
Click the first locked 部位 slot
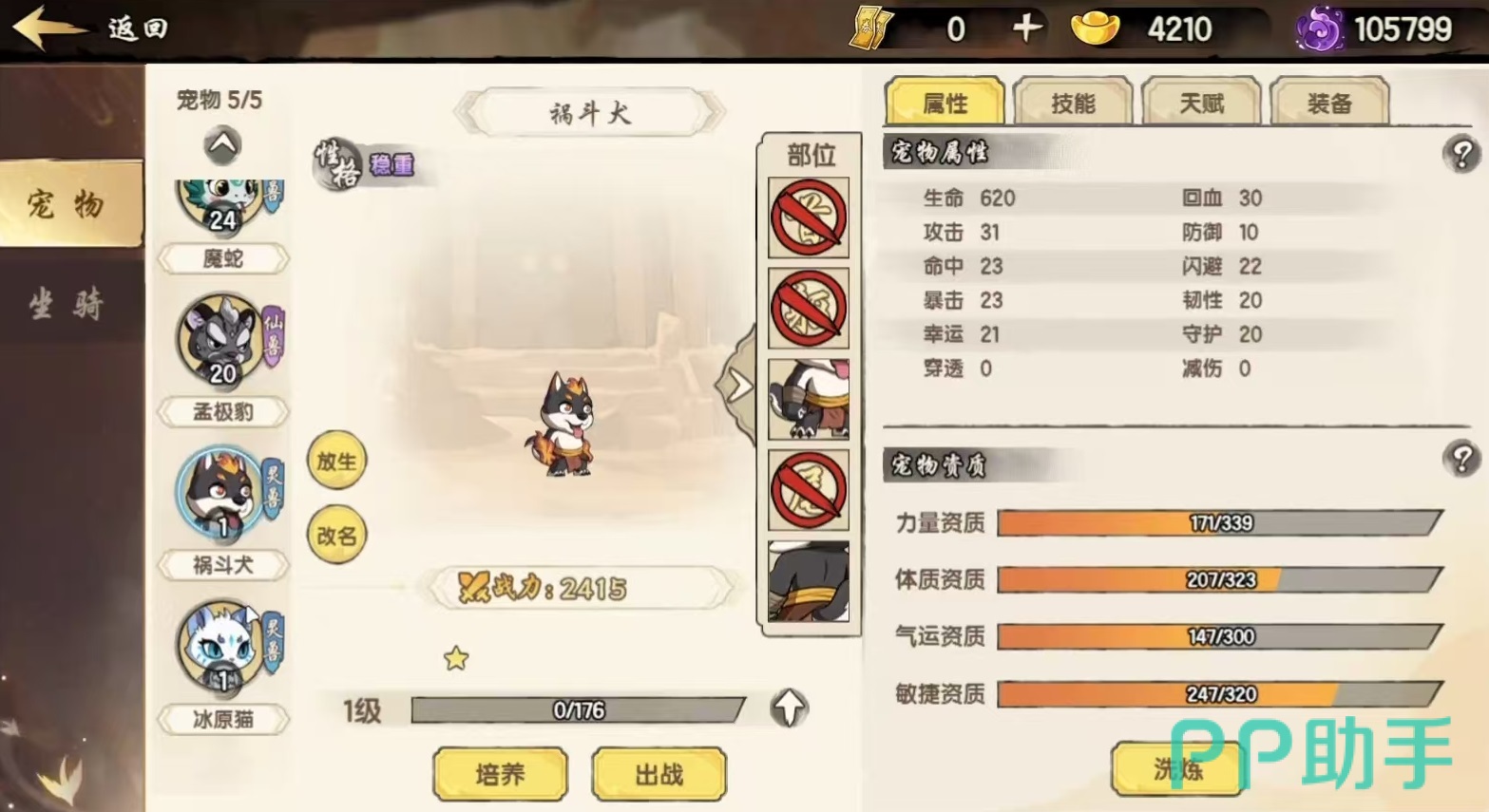click(x=809, y=217)
